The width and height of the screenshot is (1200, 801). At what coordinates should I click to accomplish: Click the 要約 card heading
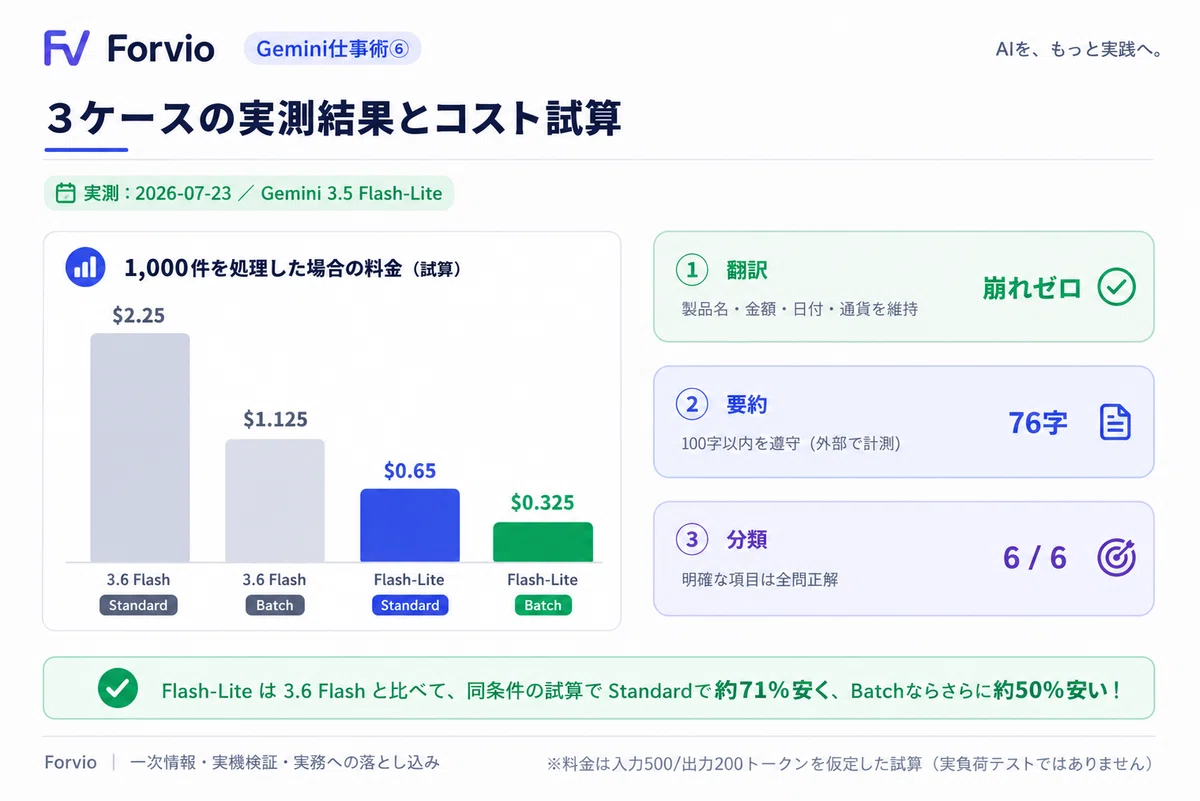[747, 405]
